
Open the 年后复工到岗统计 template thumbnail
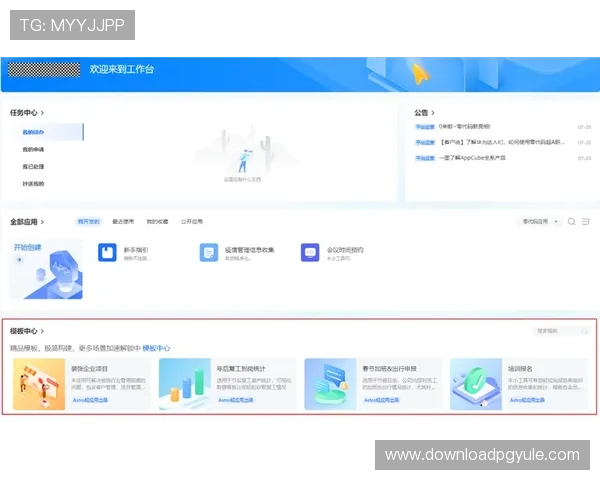coord(185,384)
